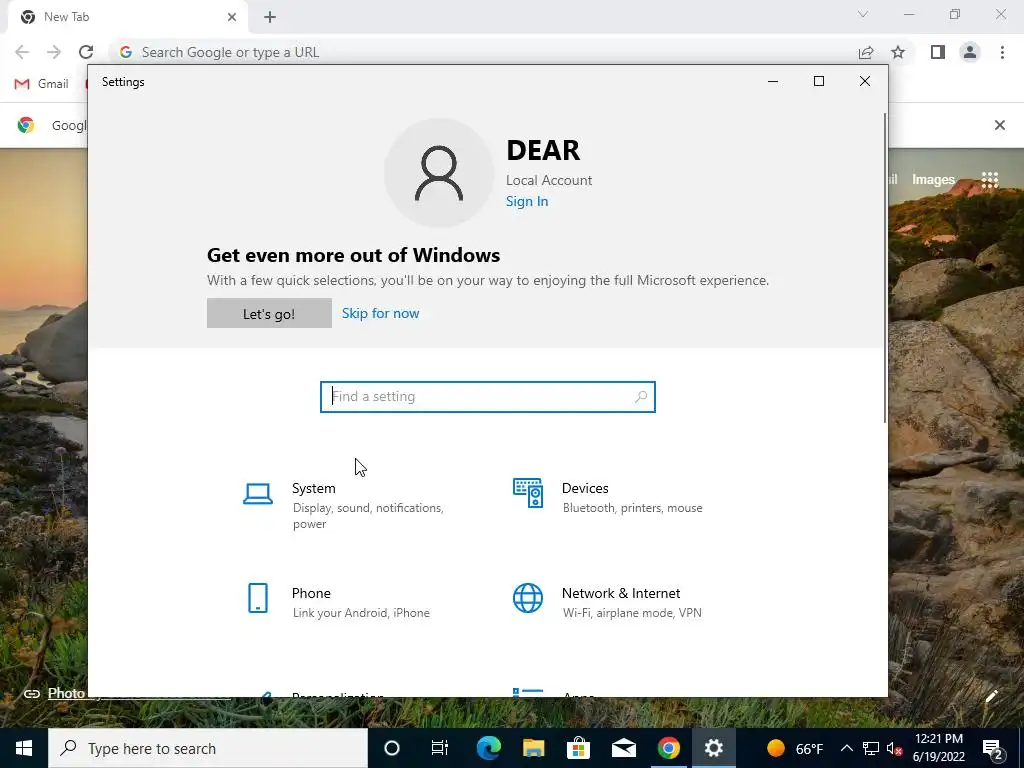Image resolution: width=1024 pixels, height=768 pixels.
Task: Open Microsoft Store from the taskbar
Action: [578, 748]
